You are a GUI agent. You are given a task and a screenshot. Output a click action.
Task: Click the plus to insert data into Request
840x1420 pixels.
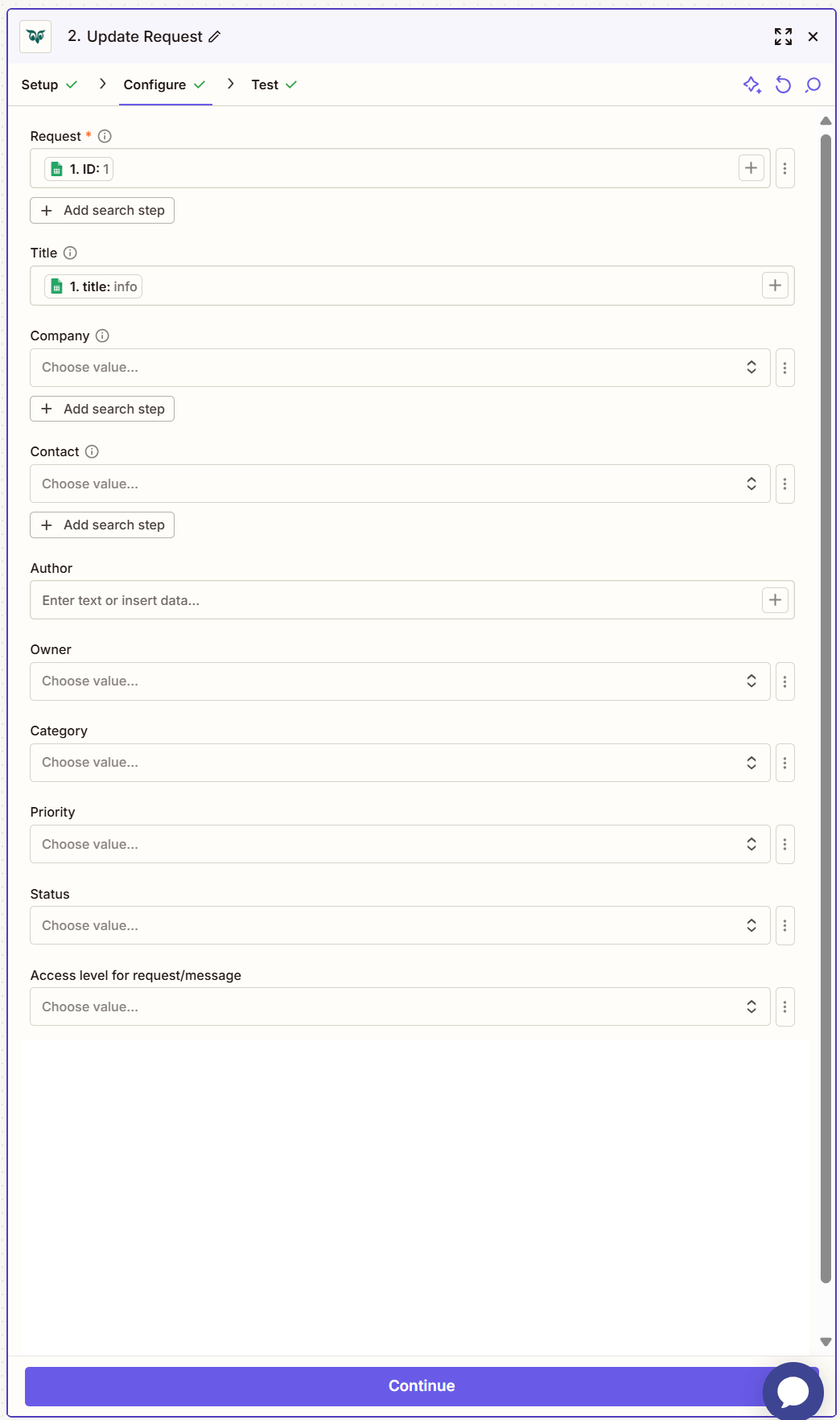pyautogui.click(x=751, y=168)
